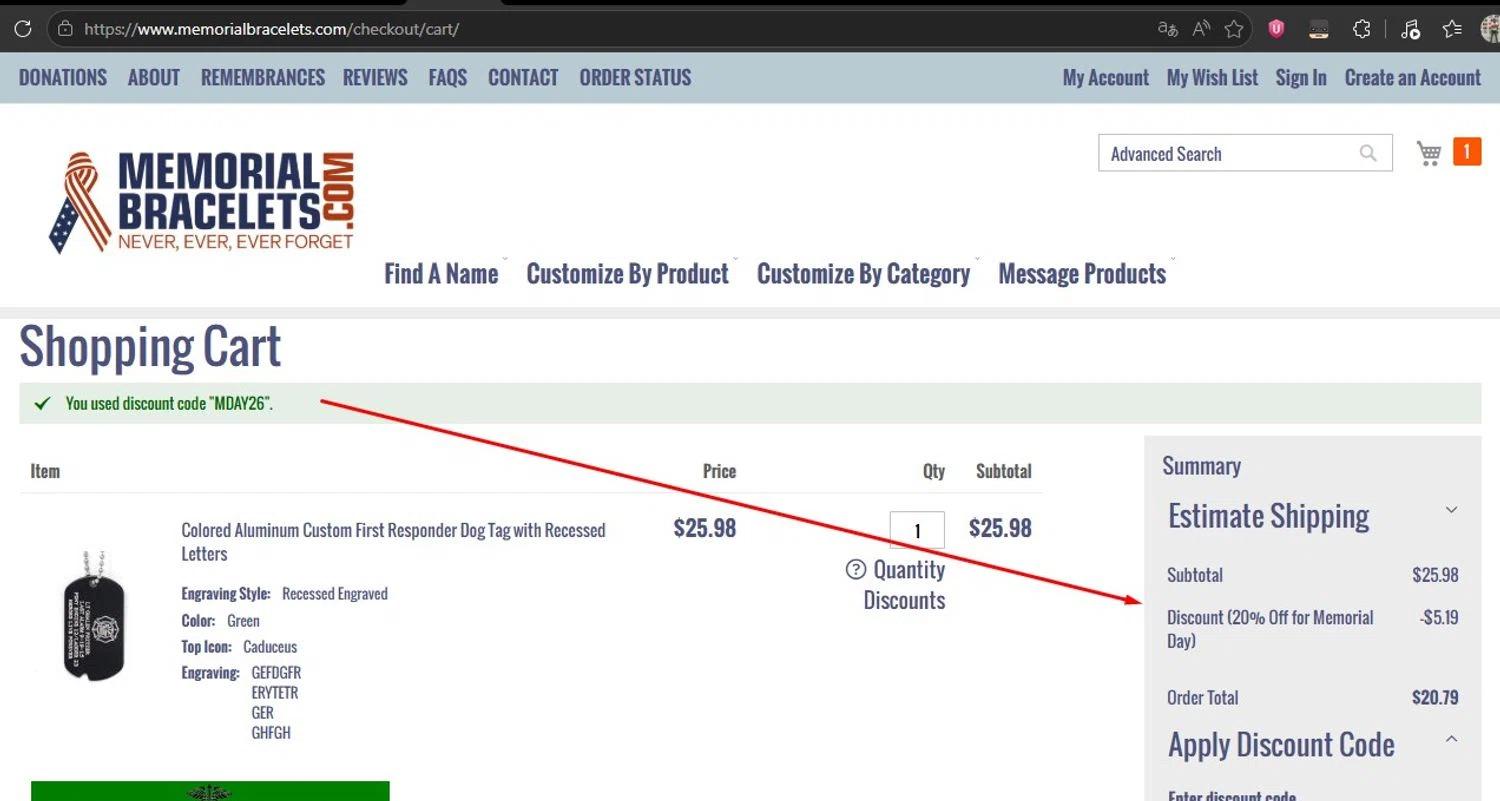Open the browser profile avatar
The image size is (1500, 801).
(1490, 29)
